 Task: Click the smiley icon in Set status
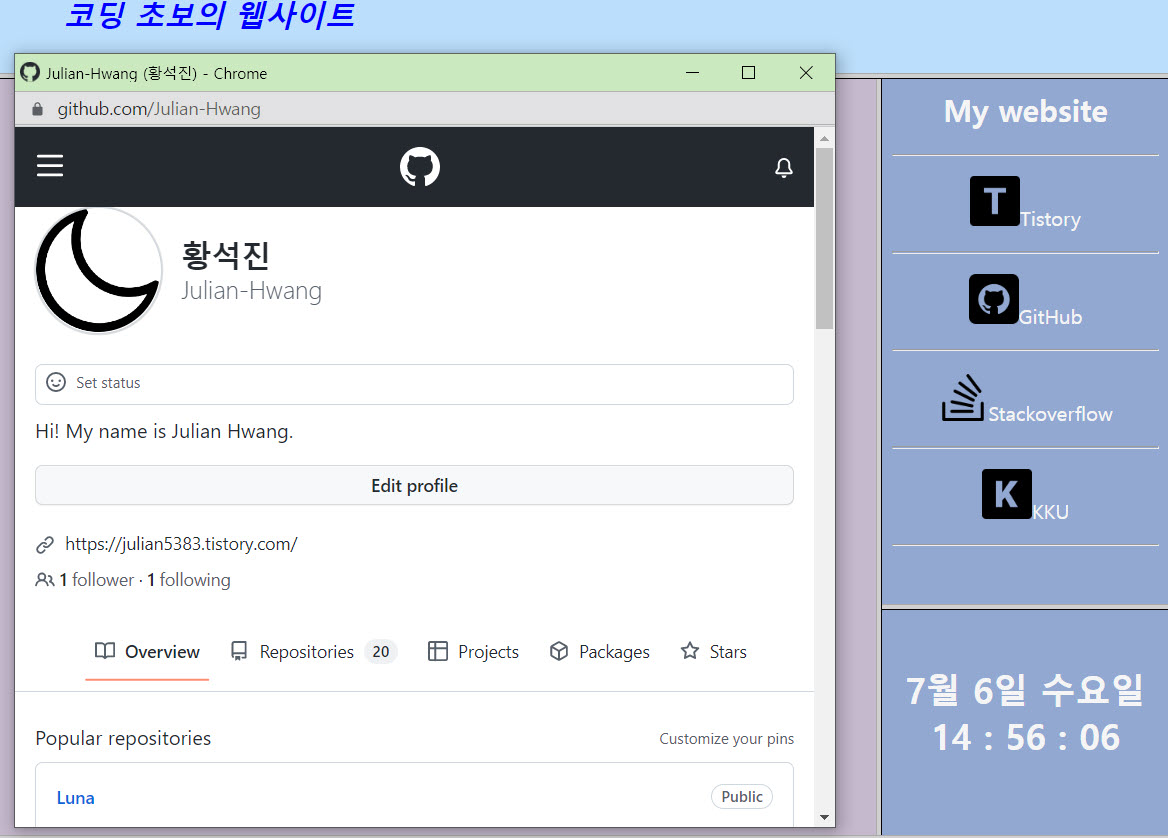click(56, 382)
